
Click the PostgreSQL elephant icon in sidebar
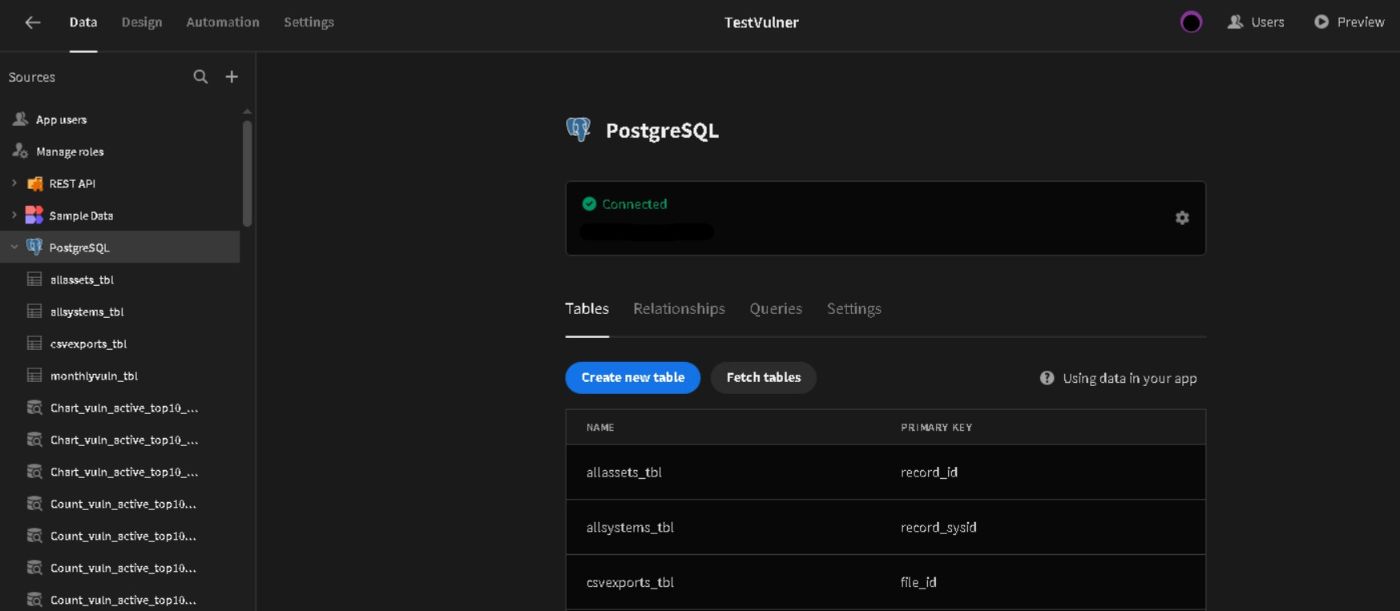[x=35, y=247]
